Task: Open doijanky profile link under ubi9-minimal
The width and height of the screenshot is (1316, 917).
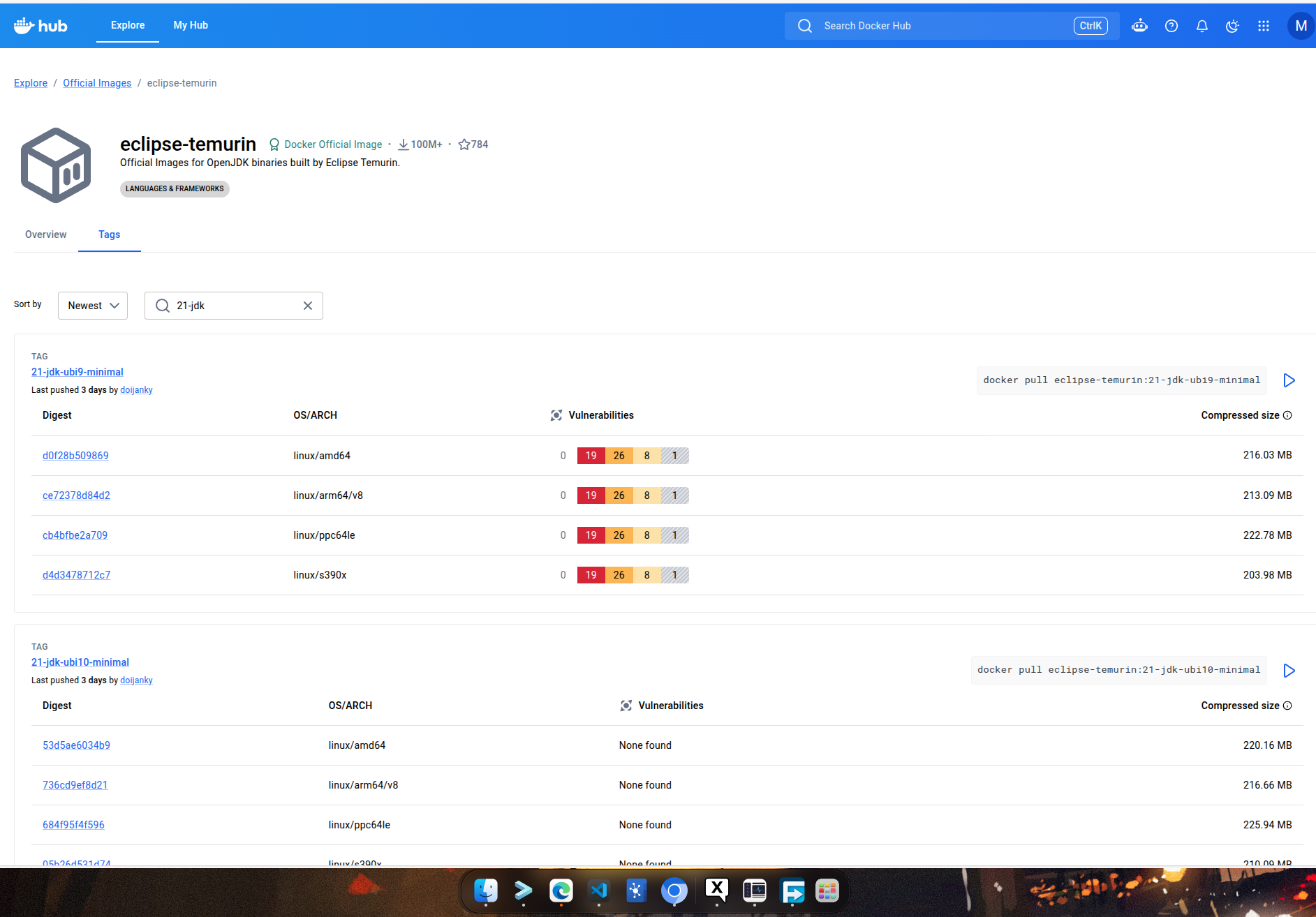Action: (x=136, y=390)
